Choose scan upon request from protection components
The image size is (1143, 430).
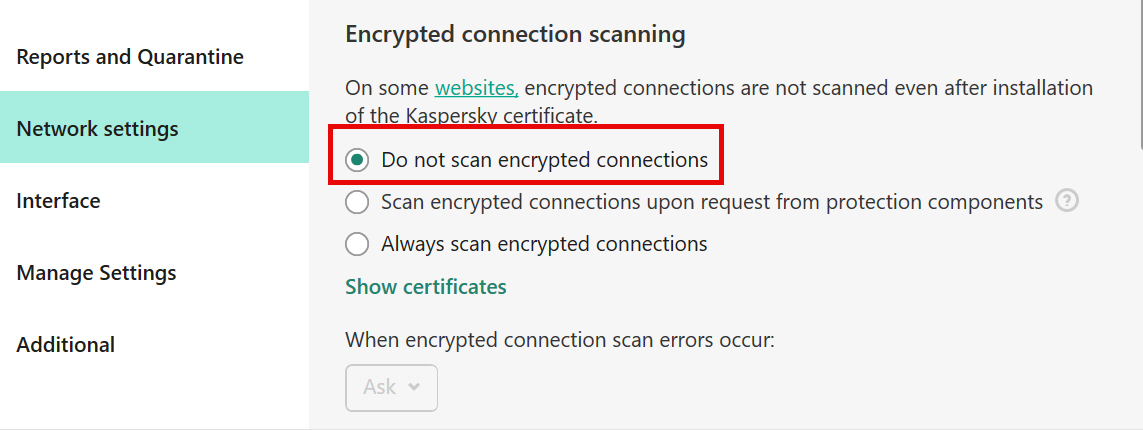point(357,202)
